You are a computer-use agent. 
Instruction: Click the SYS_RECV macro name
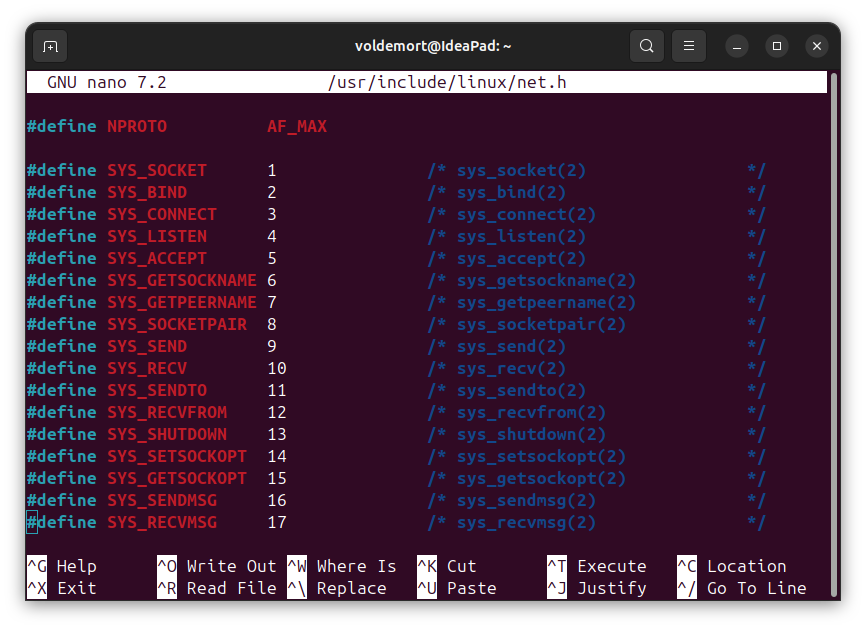click(147, 368)
